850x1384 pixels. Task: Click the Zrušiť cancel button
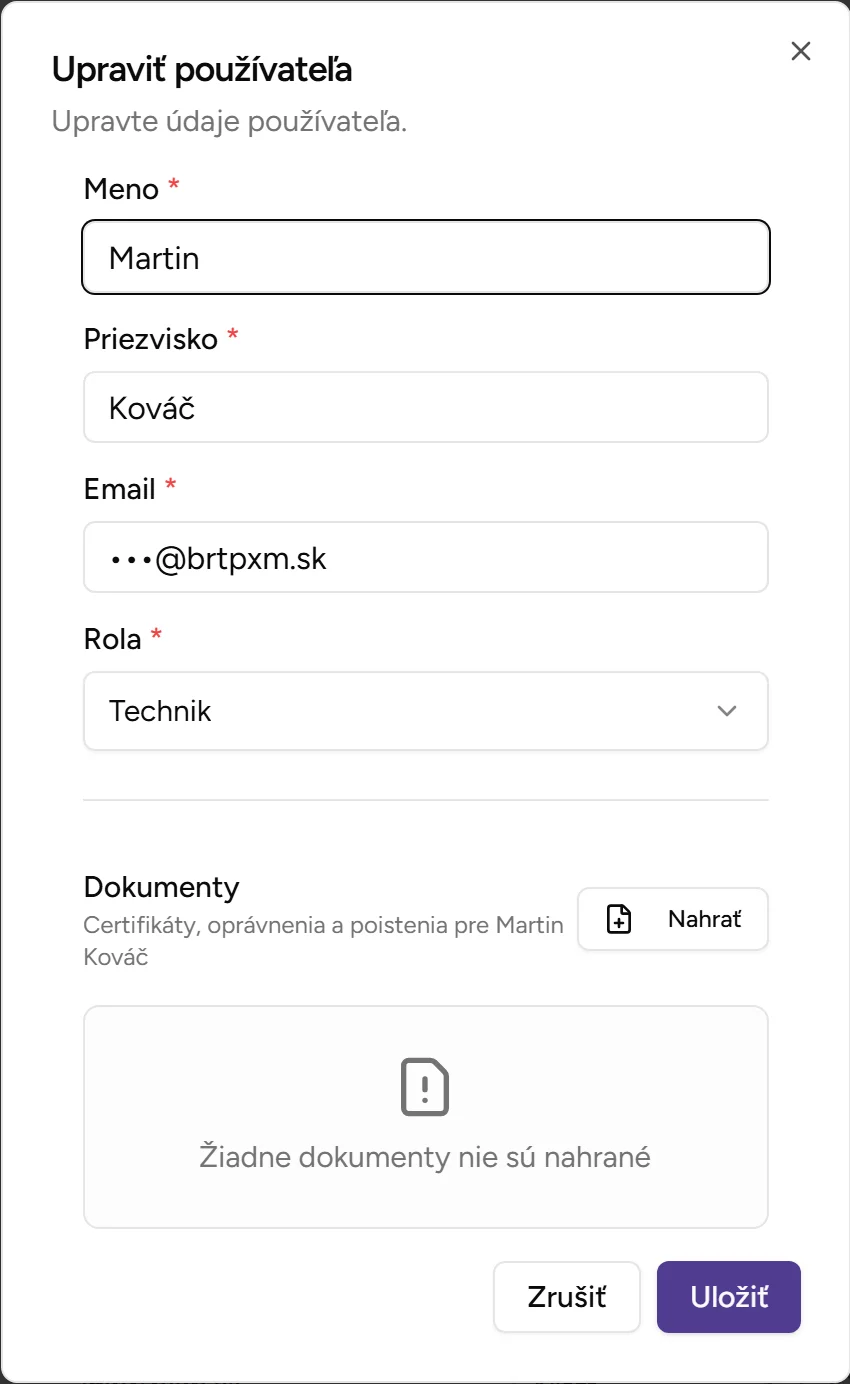(x=566, y=1297)
